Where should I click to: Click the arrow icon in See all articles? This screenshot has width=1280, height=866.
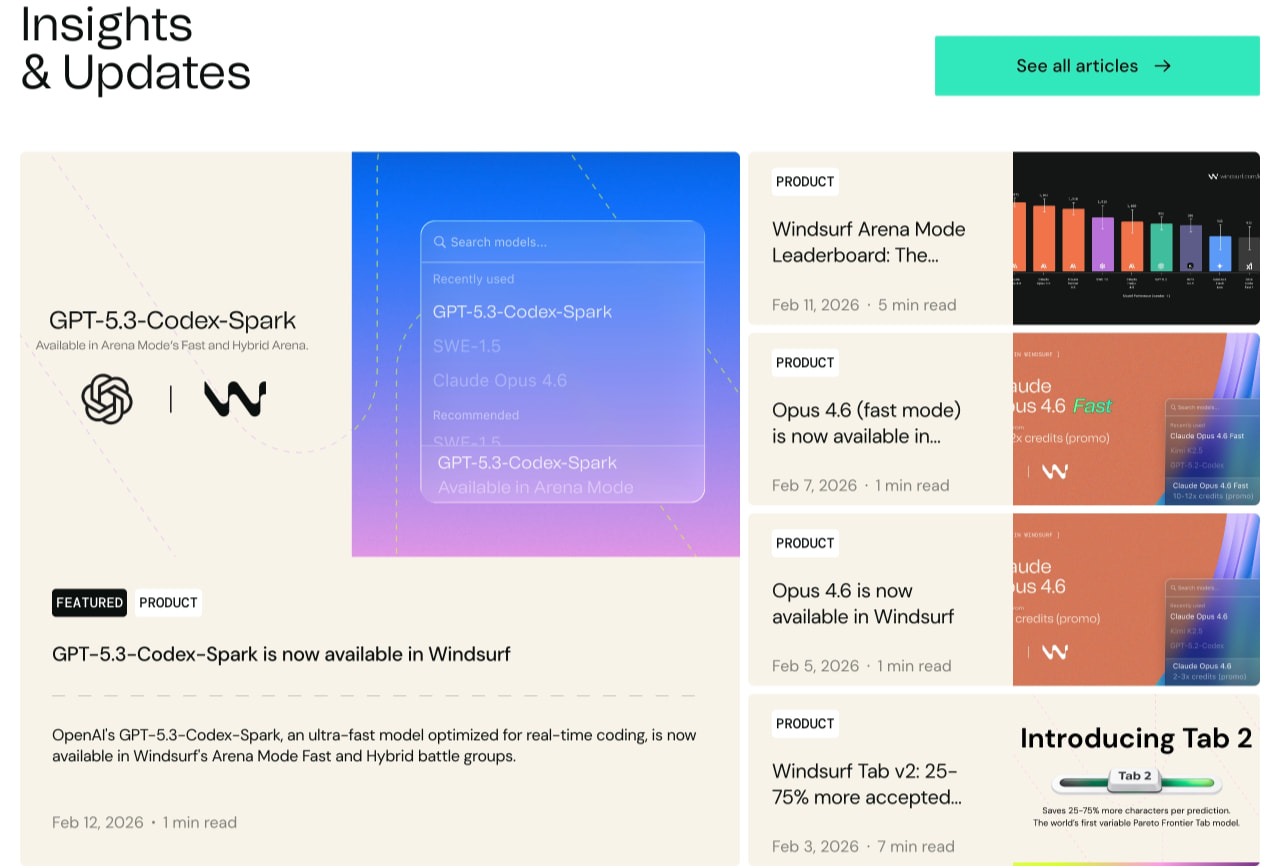(1162, 66)
